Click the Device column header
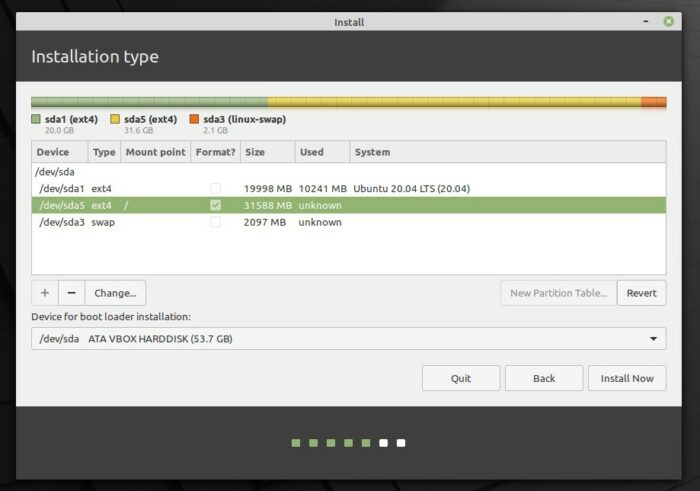The width and height of the screenshot is (700, 491). 59,152
